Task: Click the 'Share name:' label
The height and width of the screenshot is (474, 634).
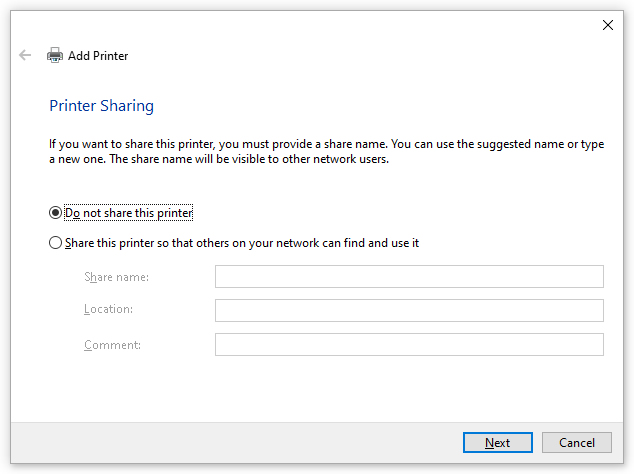Action: click(116, 277)
